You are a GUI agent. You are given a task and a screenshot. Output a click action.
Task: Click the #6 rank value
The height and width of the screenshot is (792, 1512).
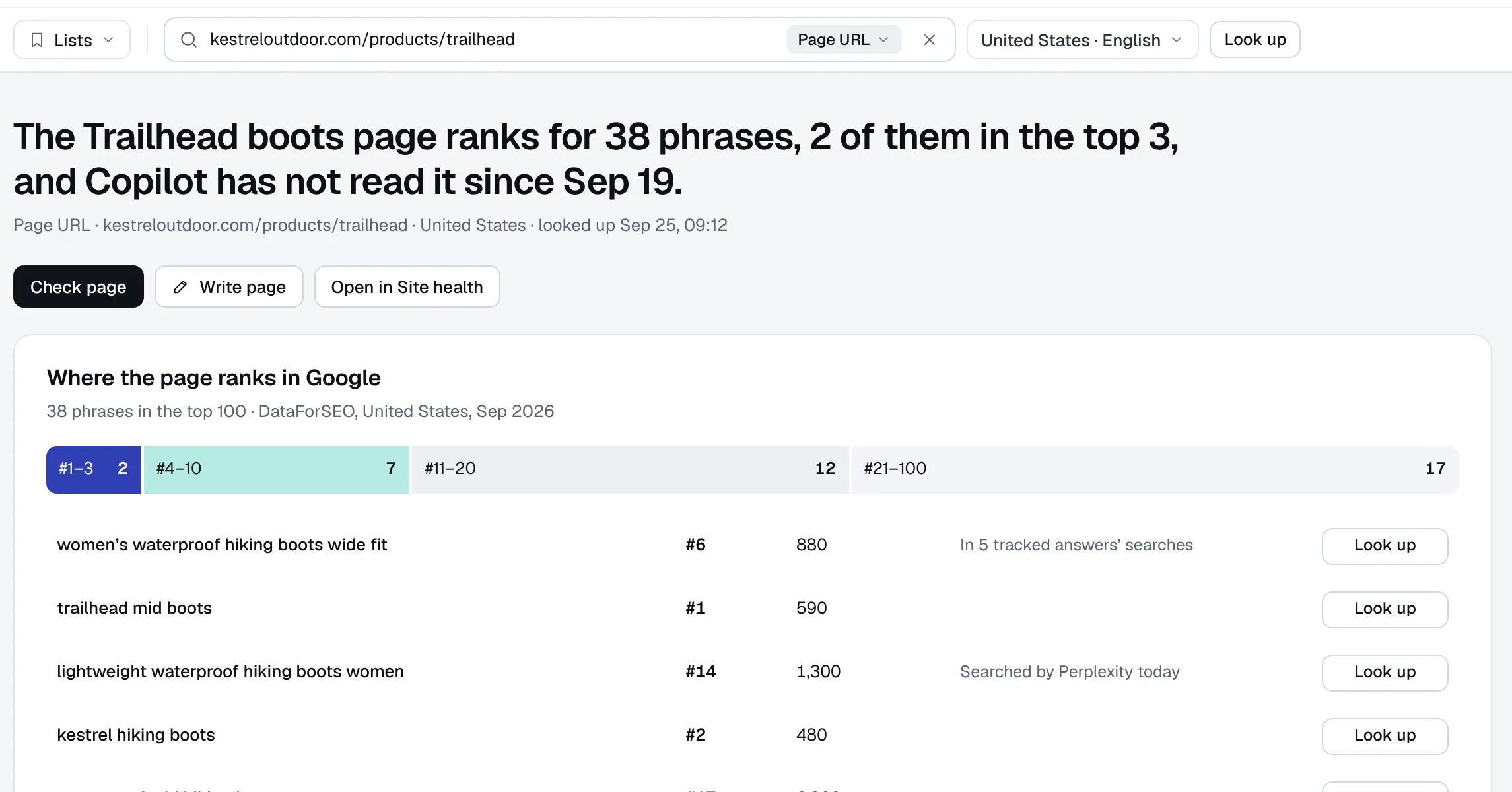click(695, 545)
